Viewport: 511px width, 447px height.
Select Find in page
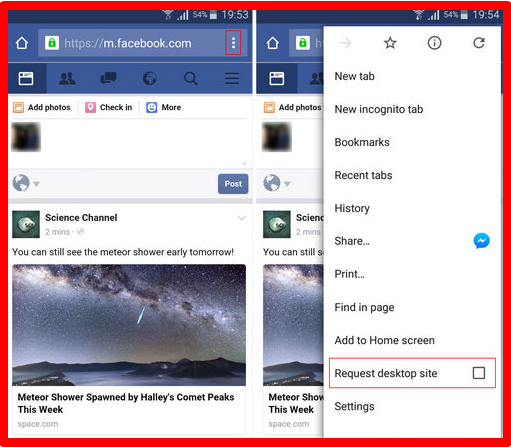click(x=412, y=307)
